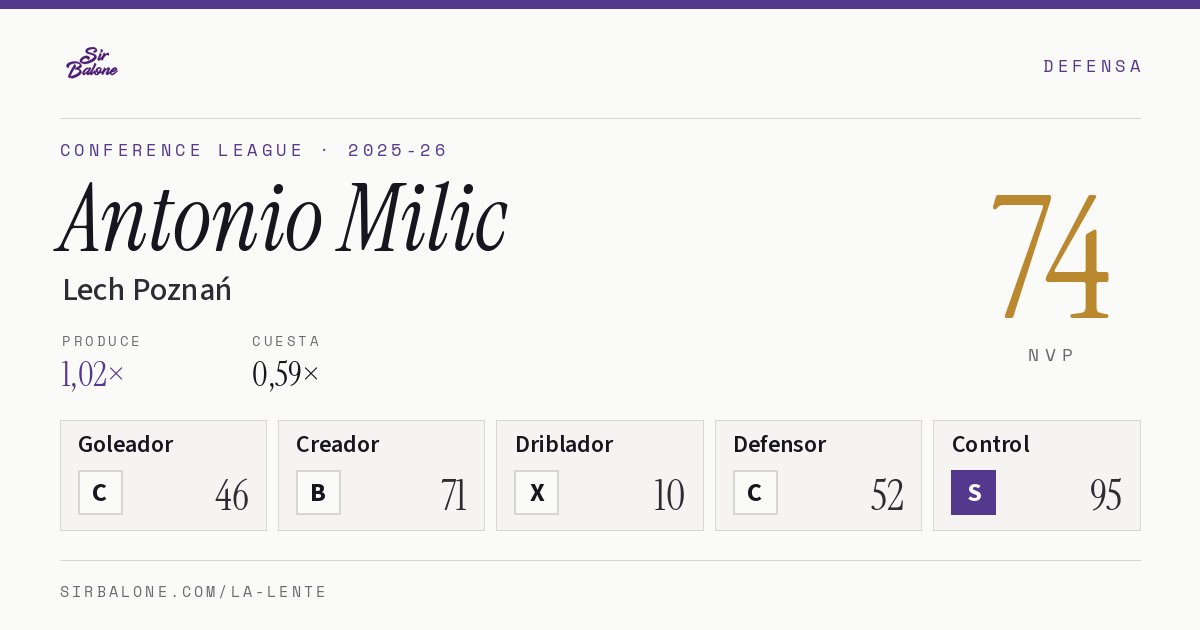This screenshot has height=630, width=1200.
Task: Click the 1,02× produce value
Action: point(93,374)
